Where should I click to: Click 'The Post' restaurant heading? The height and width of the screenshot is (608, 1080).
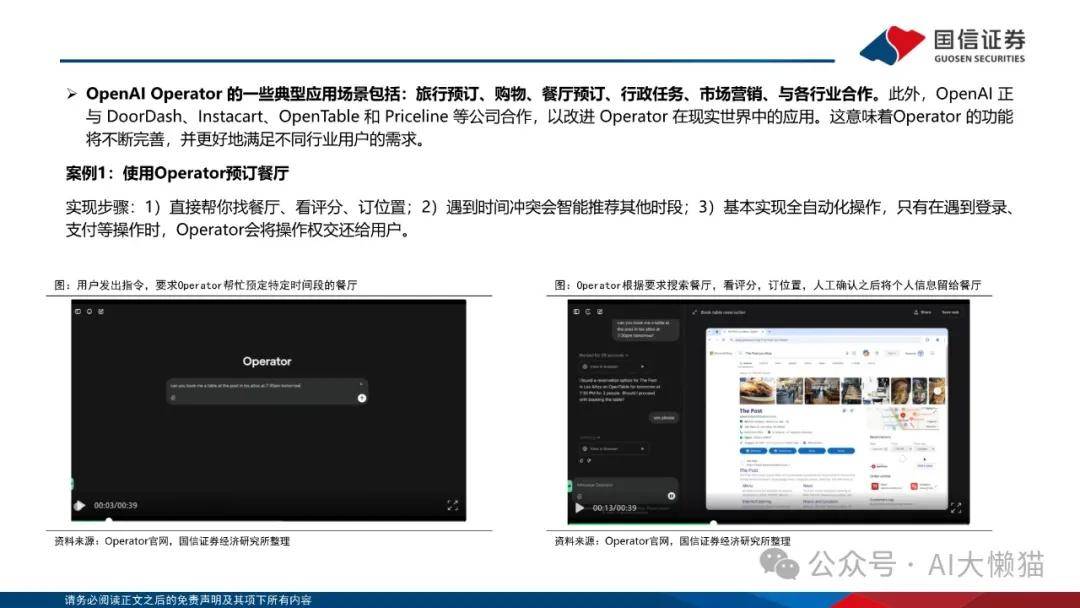coord(751,411)
